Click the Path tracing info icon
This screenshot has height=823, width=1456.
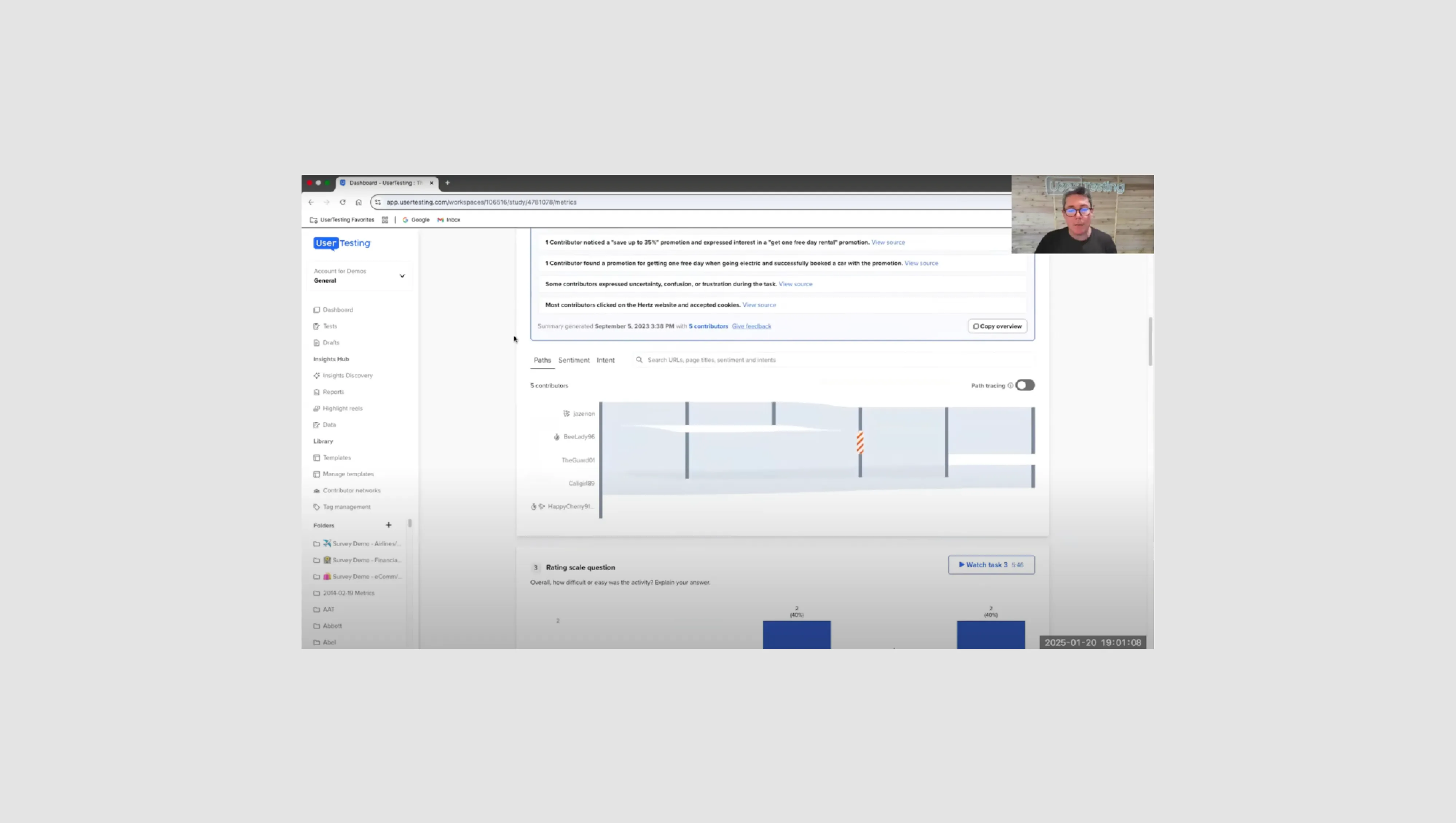[x=1011, y=385]
